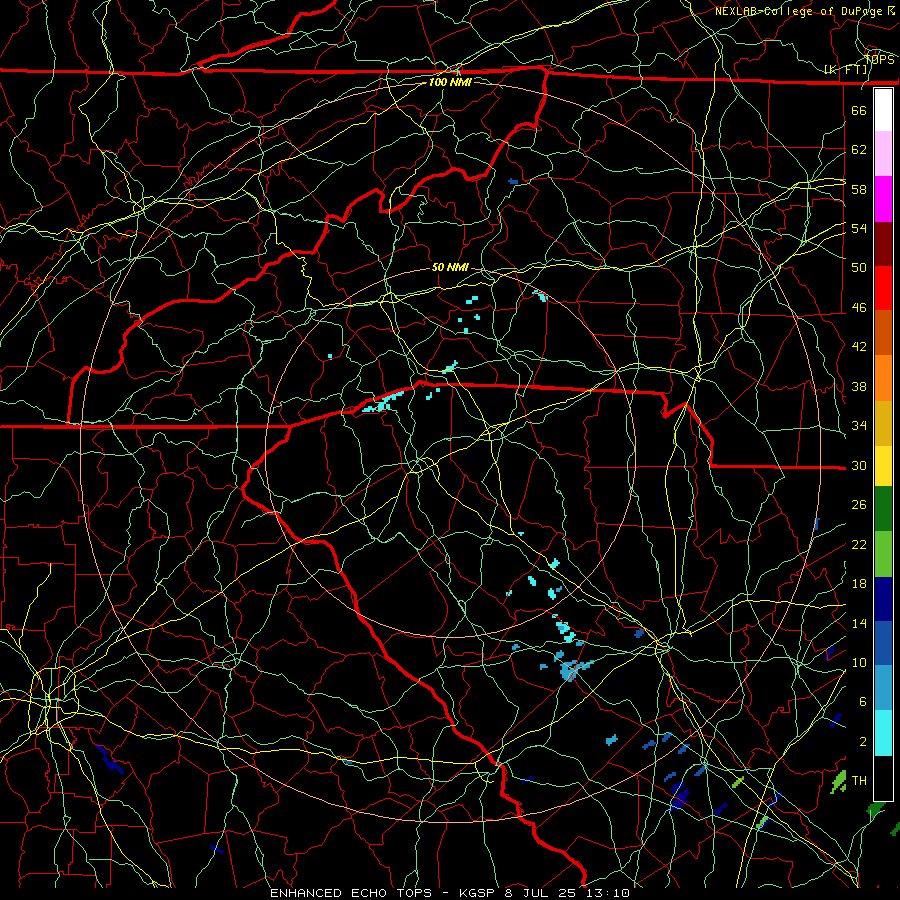Click the "10" scale value
Screen dimensions: 900x900
click(x=859, y=663)
